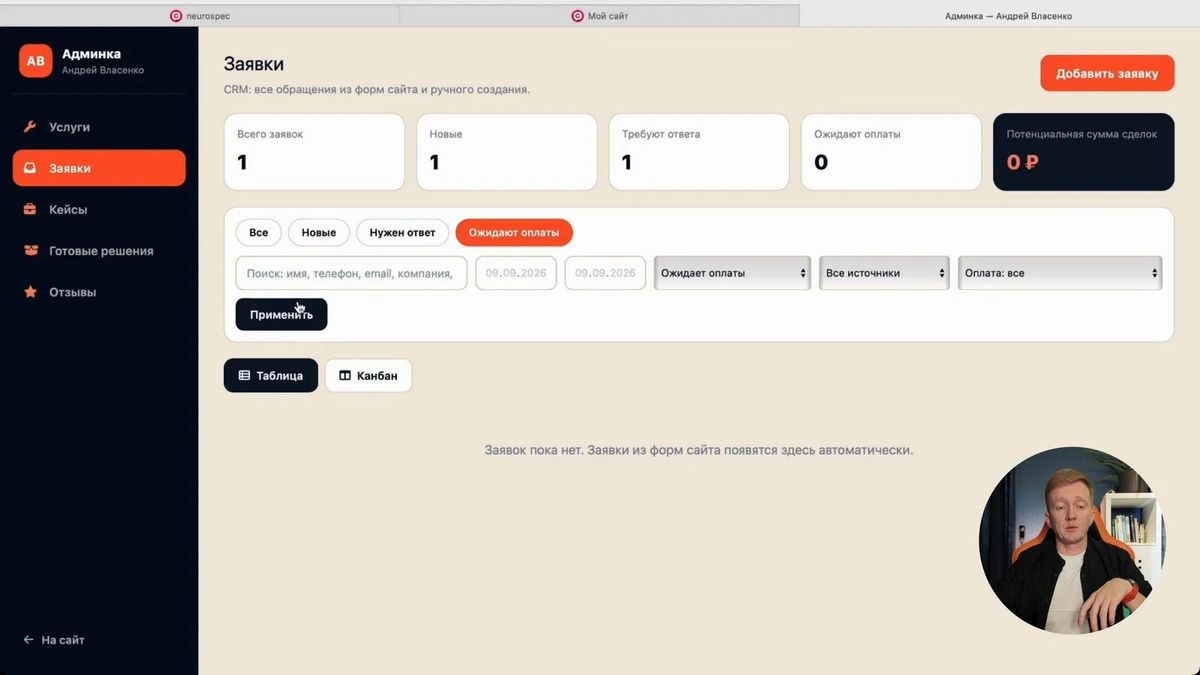
Task: Click the first date field 09.09.2026
Action: [x=516, y=273]
